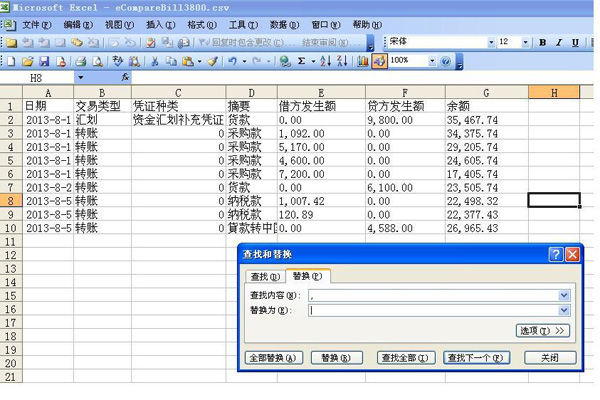
Task: Click the Save icon in the toolbar
Action: coord(43,61)
